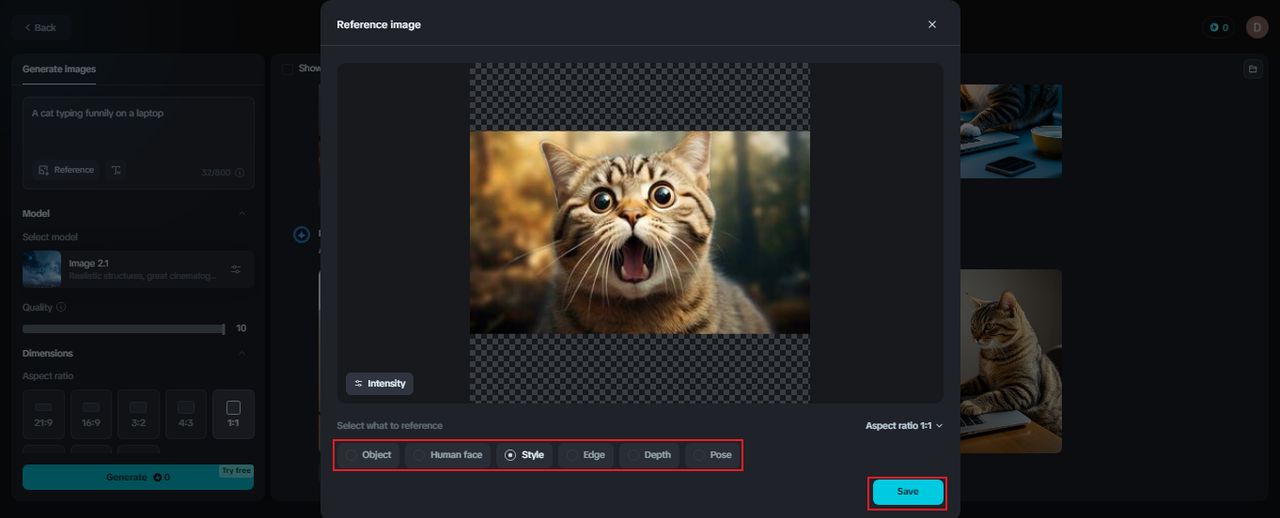Image resolution: width=1280 pixels, height=518 pixels.
Task: Toggle the Show checkbox in background panel
Action: click(x=288, y=69)
